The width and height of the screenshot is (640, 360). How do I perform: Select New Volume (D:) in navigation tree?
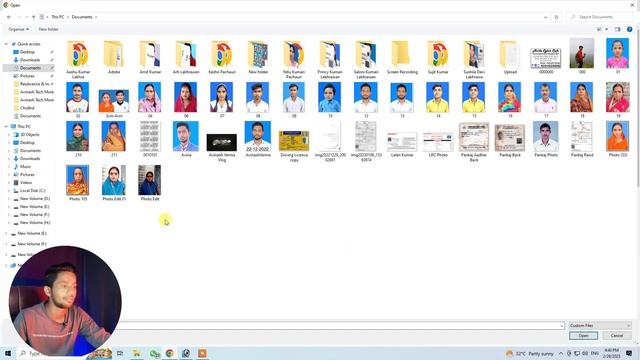pyautogui.click(x=35, y=199)
